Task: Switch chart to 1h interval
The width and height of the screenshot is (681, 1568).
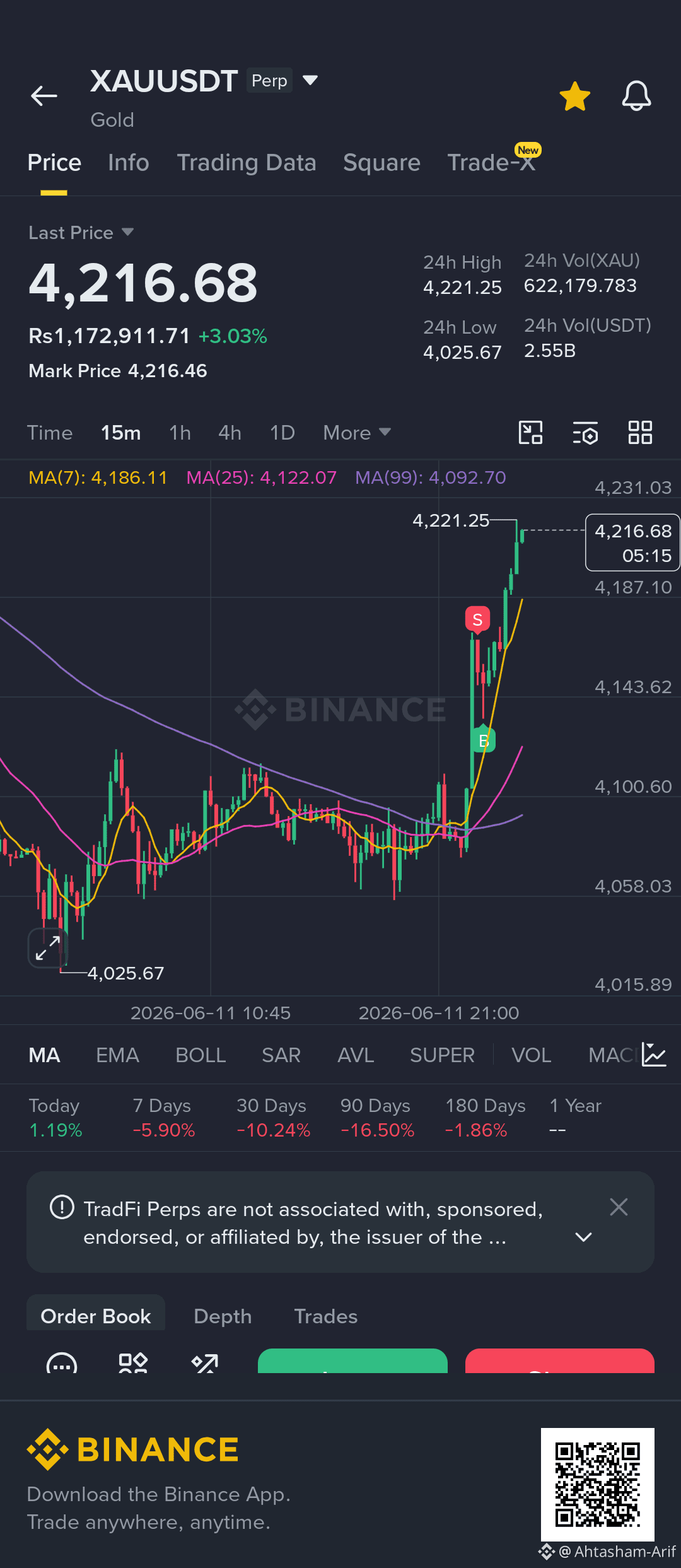Action: pos(180,433)
